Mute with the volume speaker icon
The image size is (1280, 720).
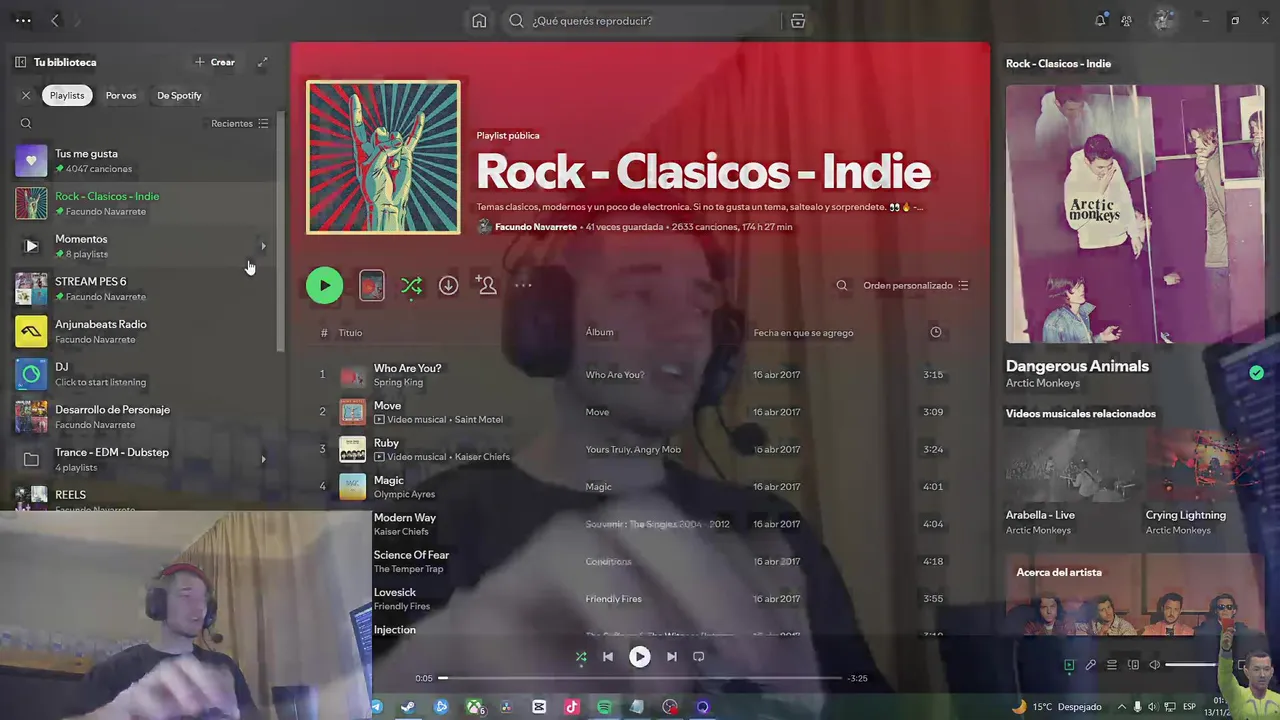1154,665
